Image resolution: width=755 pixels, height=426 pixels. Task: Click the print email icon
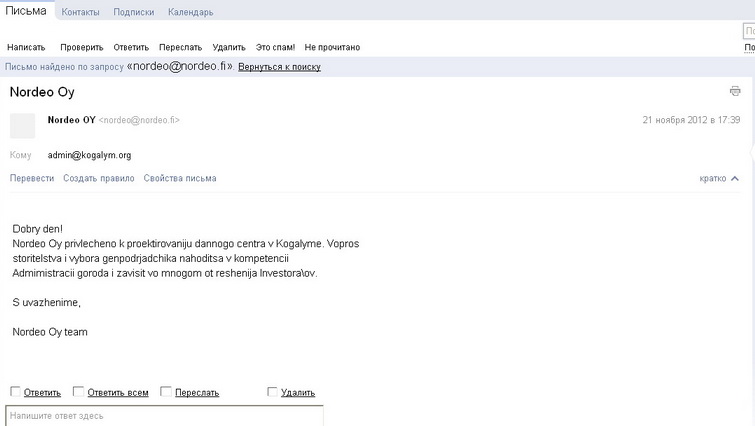tap(735, 92)
